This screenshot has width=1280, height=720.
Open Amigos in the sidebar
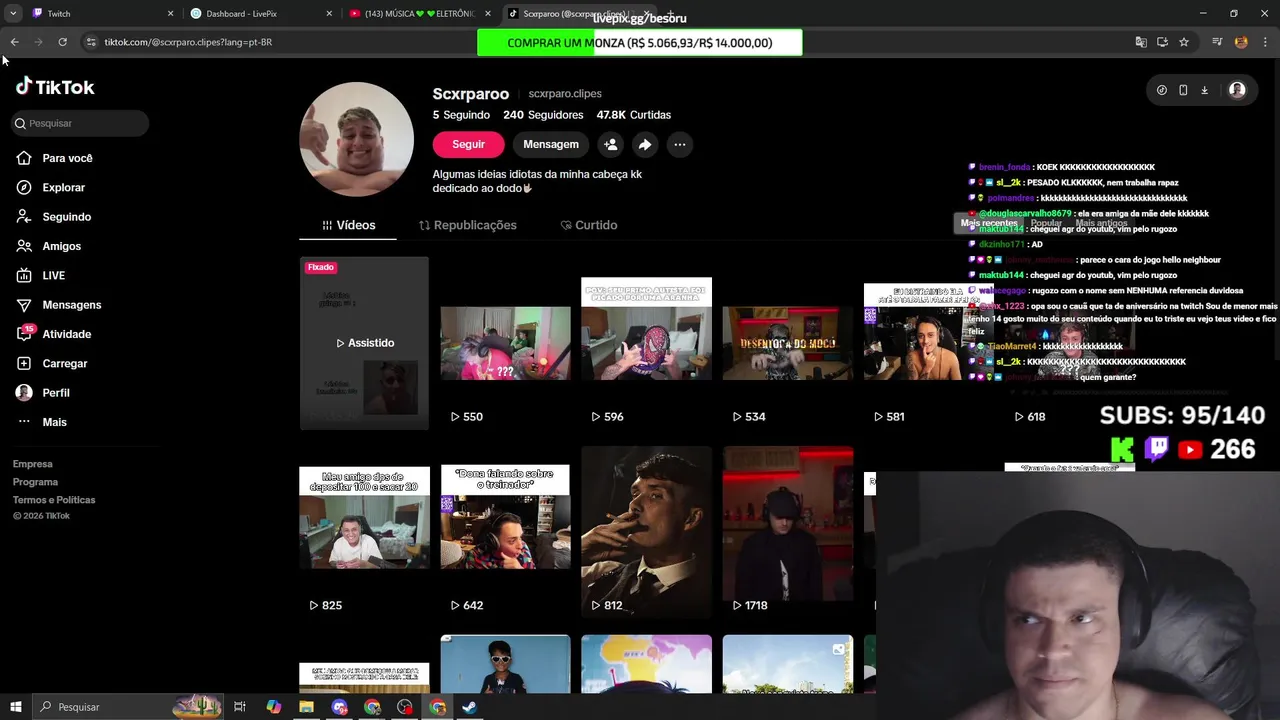point(61,246)
